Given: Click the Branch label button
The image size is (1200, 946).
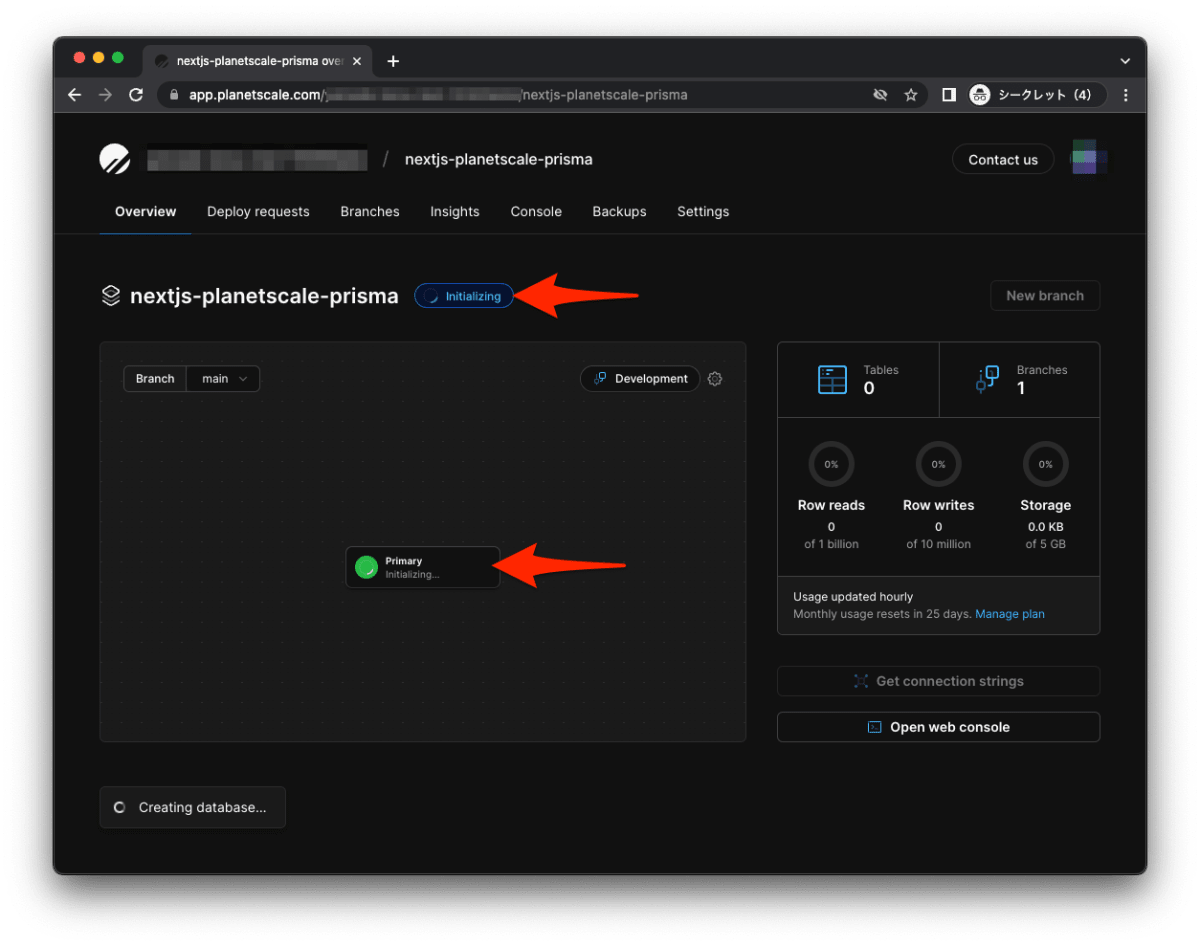Looking at the screenshot, I should [155, 379].
